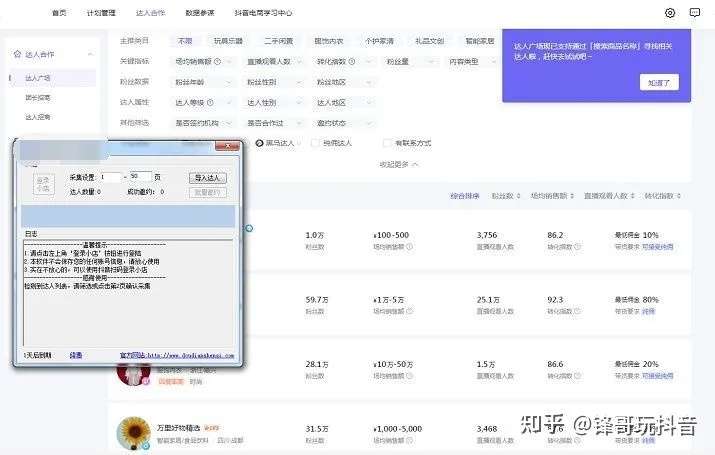Open the message chat icon at top right
Image resolution: width=715 pixels, height=455 pixels.
click(694, 13)
